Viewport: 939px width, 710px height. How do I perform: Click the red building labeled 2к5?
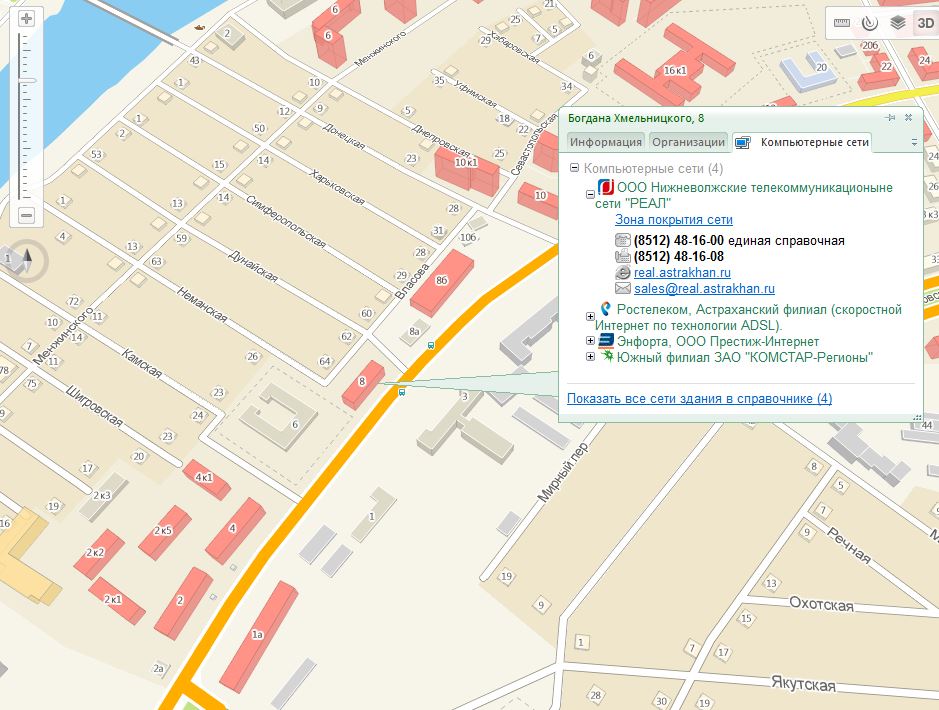[x=164, y=532]
